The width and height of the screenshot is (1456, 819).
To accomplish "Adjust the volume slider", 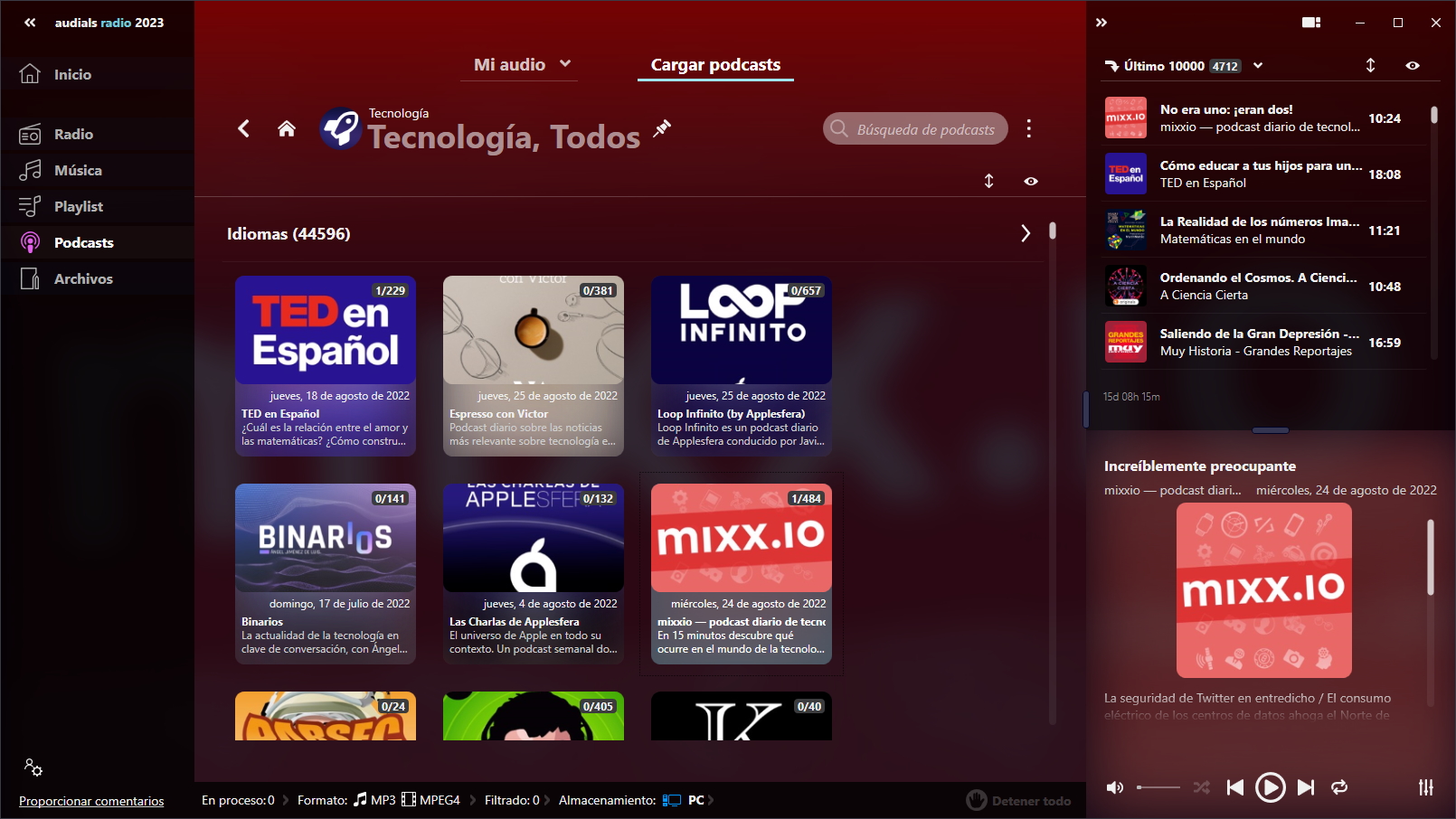I will (x=1158, y=787).
